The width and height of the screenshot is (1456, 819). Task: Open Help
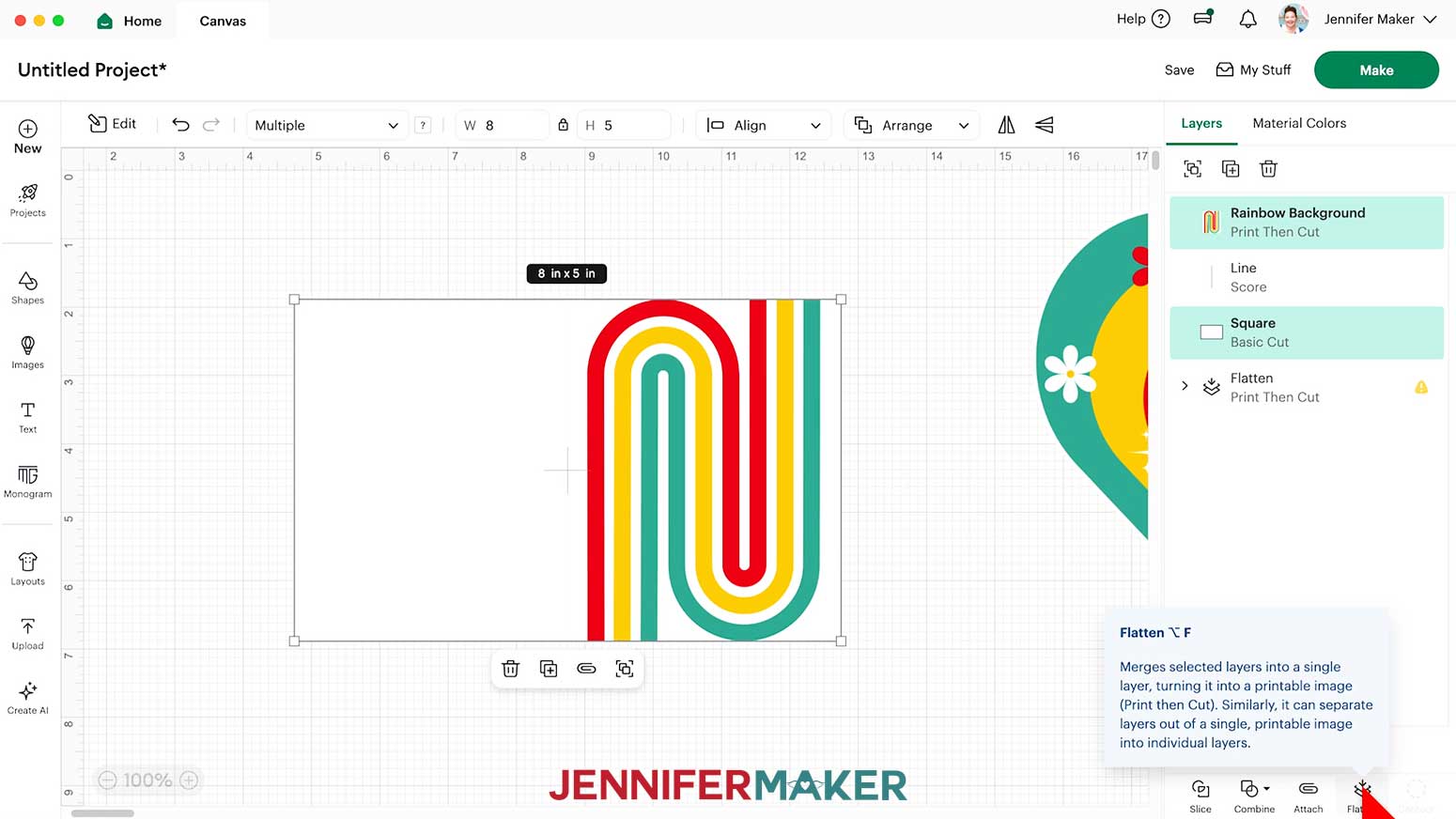click(x=1143, y=19)
